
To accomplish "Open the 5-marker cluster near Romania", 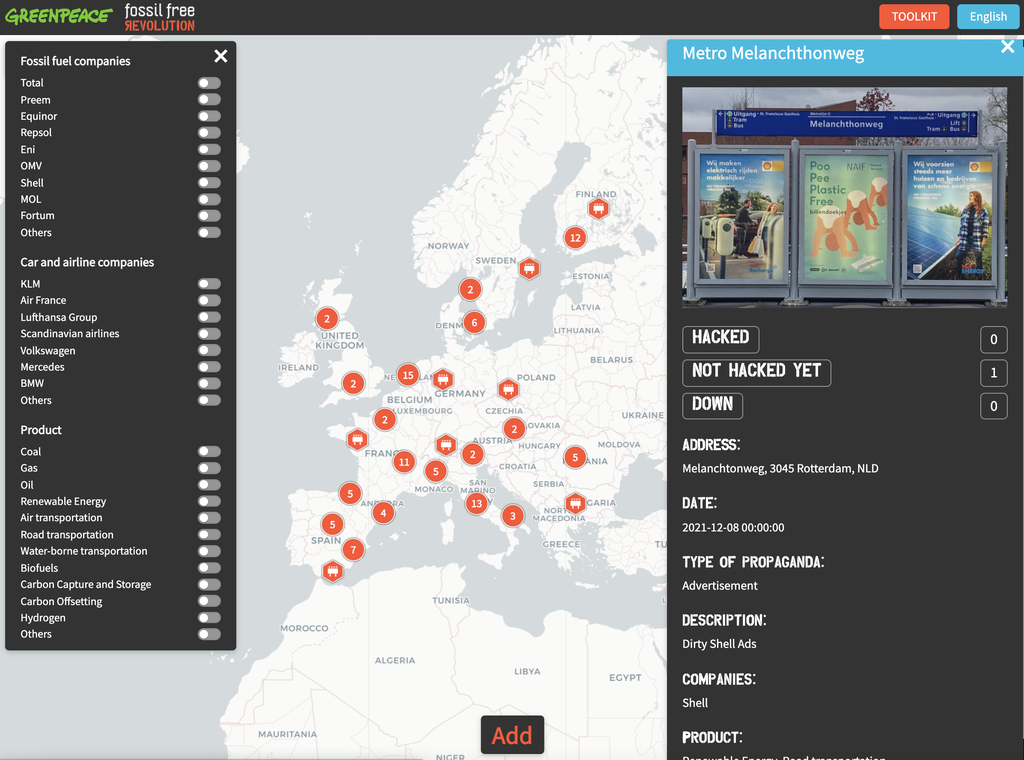I will pyautogui.click(x=575, y=457).
